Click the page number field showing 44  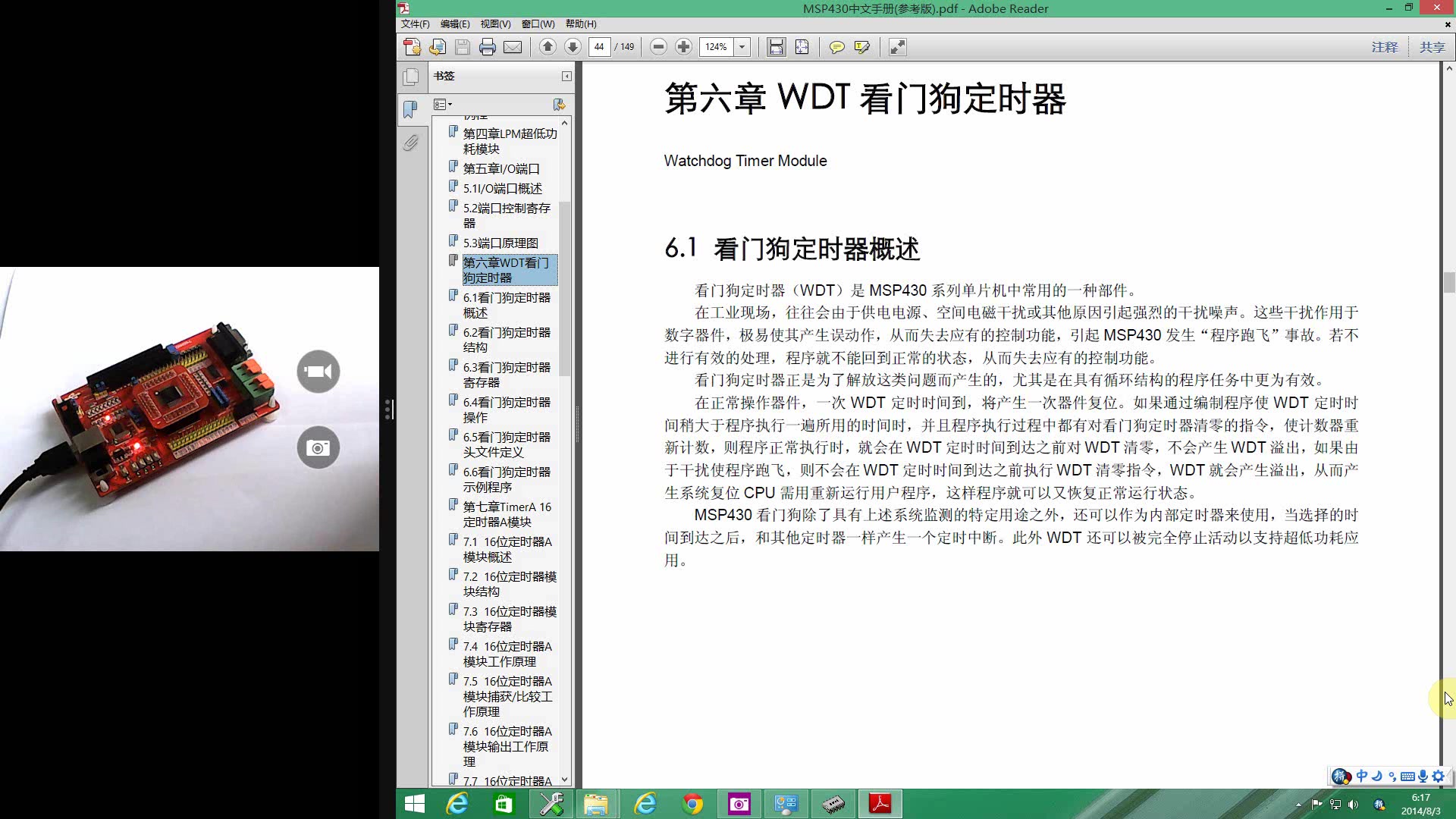coord(599,47)
